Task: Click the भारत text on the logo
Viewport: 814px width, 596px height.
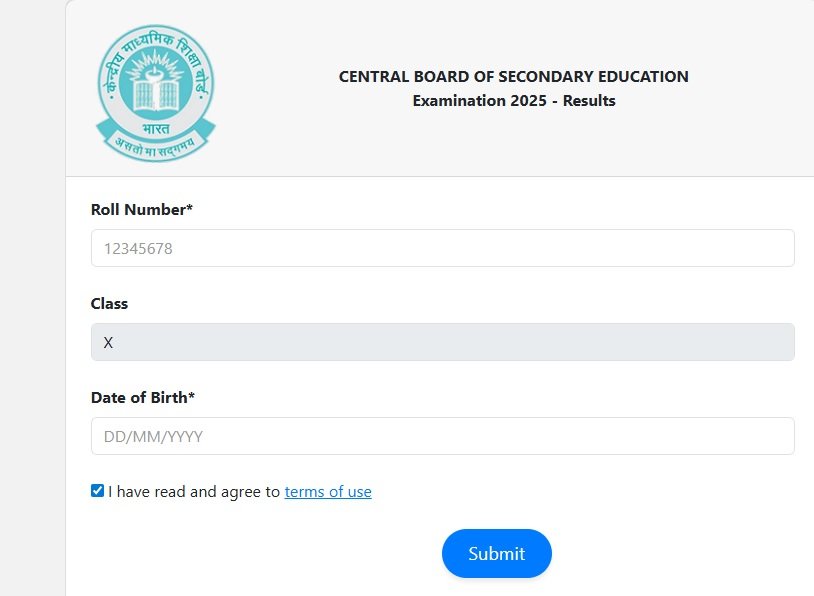Action: [156, 128]
